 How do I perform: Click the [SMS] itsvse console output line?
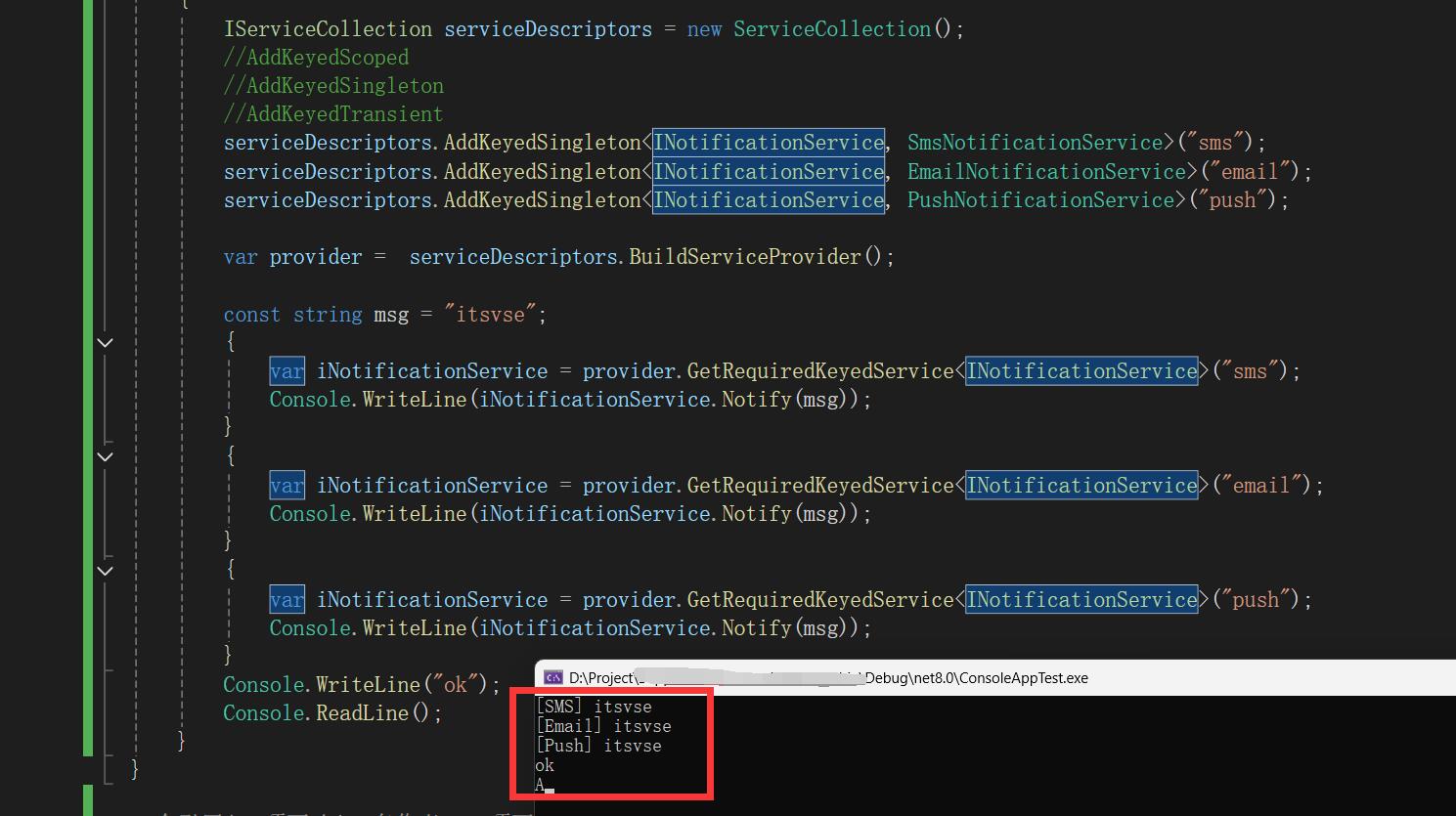point(594,707)
